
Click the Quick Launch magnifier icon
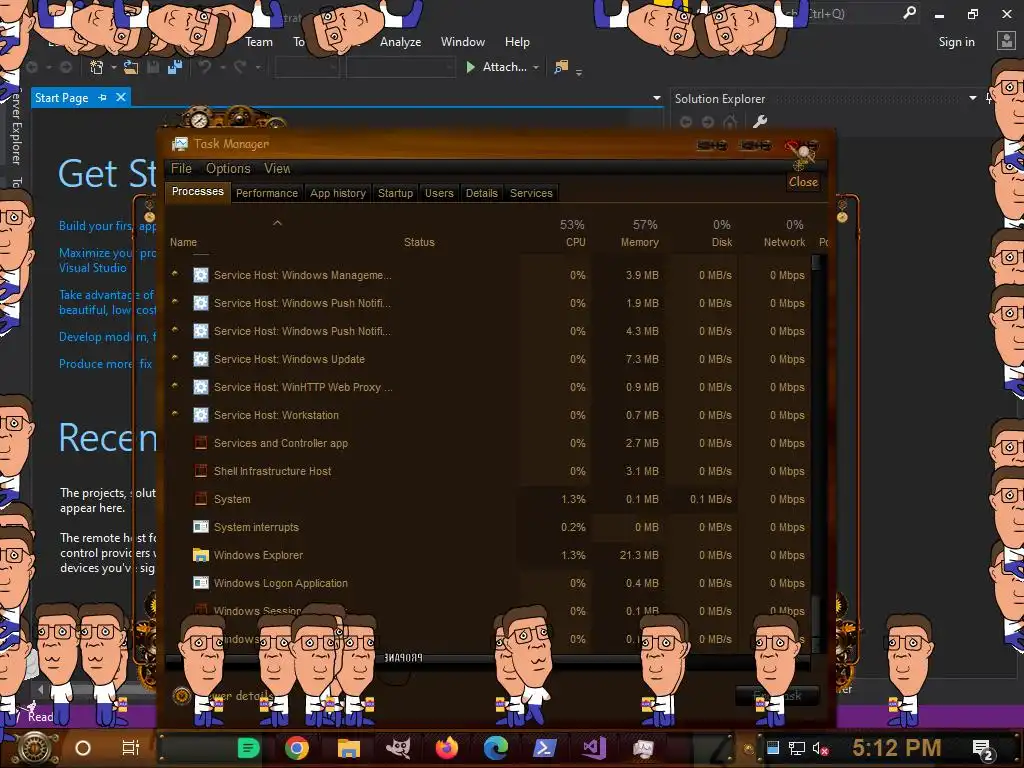pyautogui.click(x=909, y=13)
